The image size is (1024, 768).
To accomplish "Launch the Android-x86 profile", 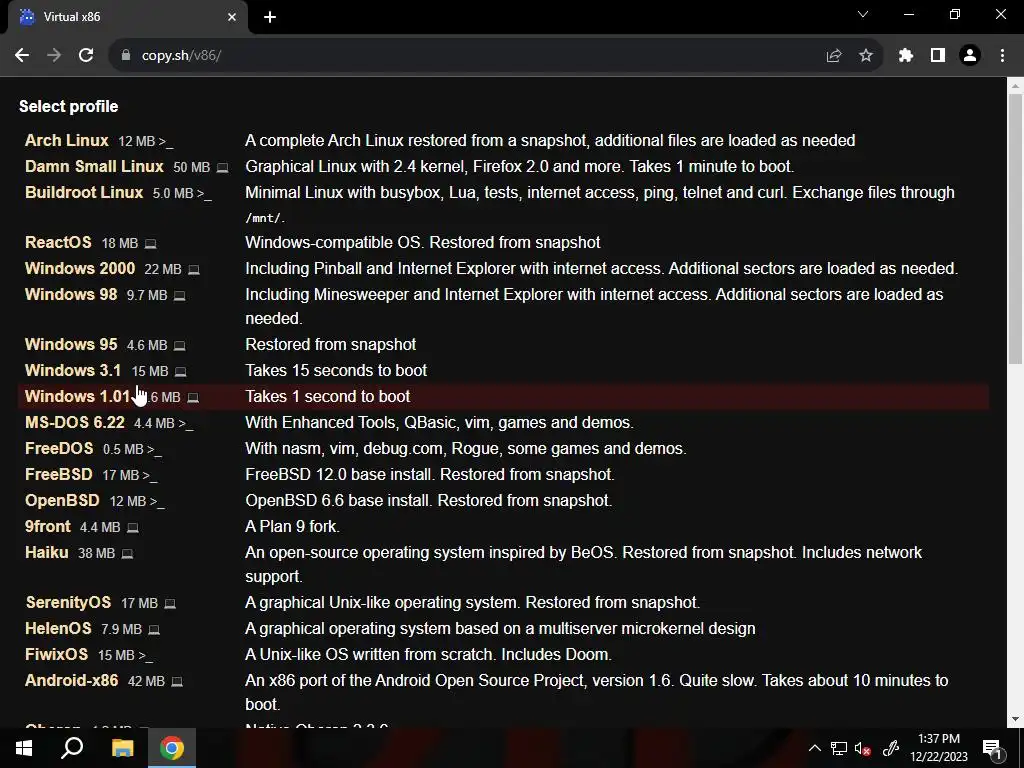I will point(72,680).
